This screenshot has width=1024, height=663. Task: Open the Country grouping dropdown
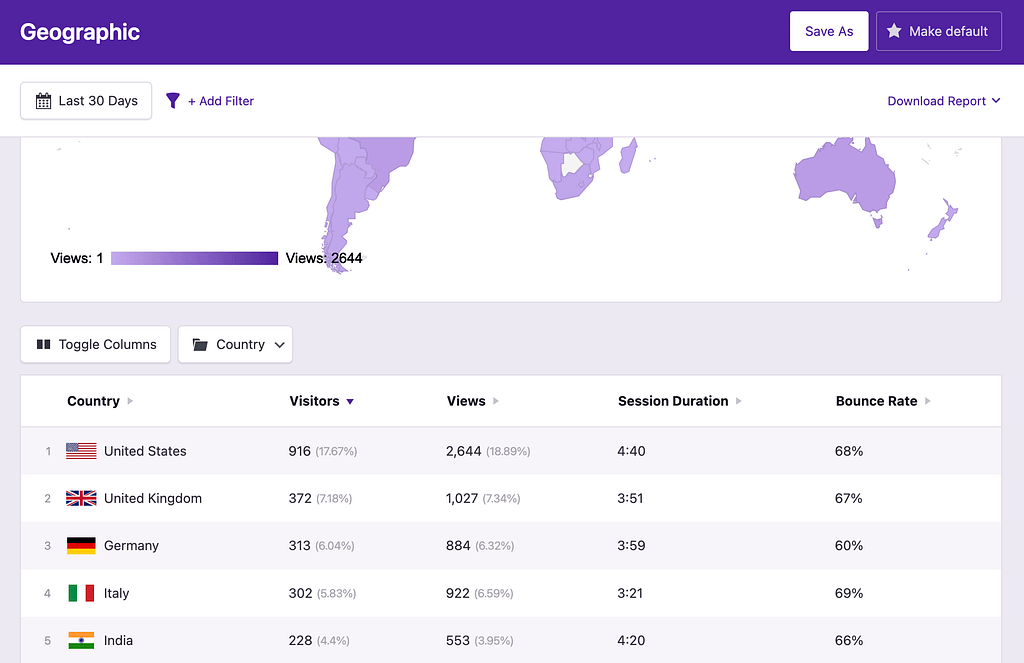click(x=235, y=344)
